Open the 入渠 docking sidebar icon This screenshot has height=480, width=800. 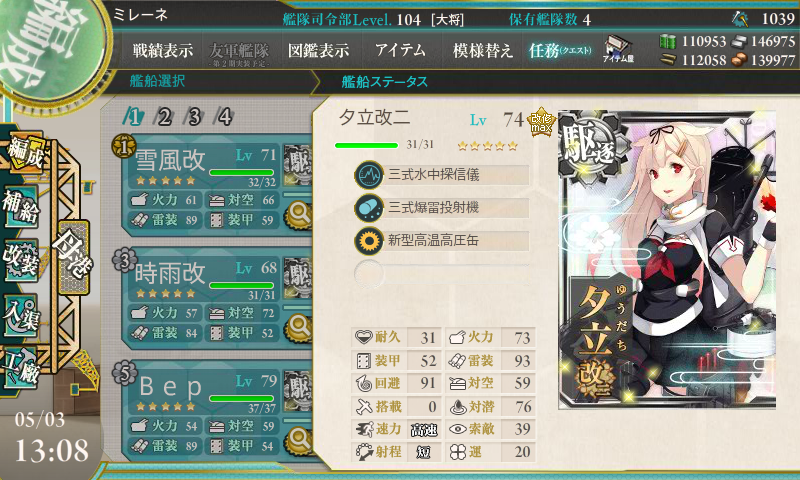click(x=21, y=315)
